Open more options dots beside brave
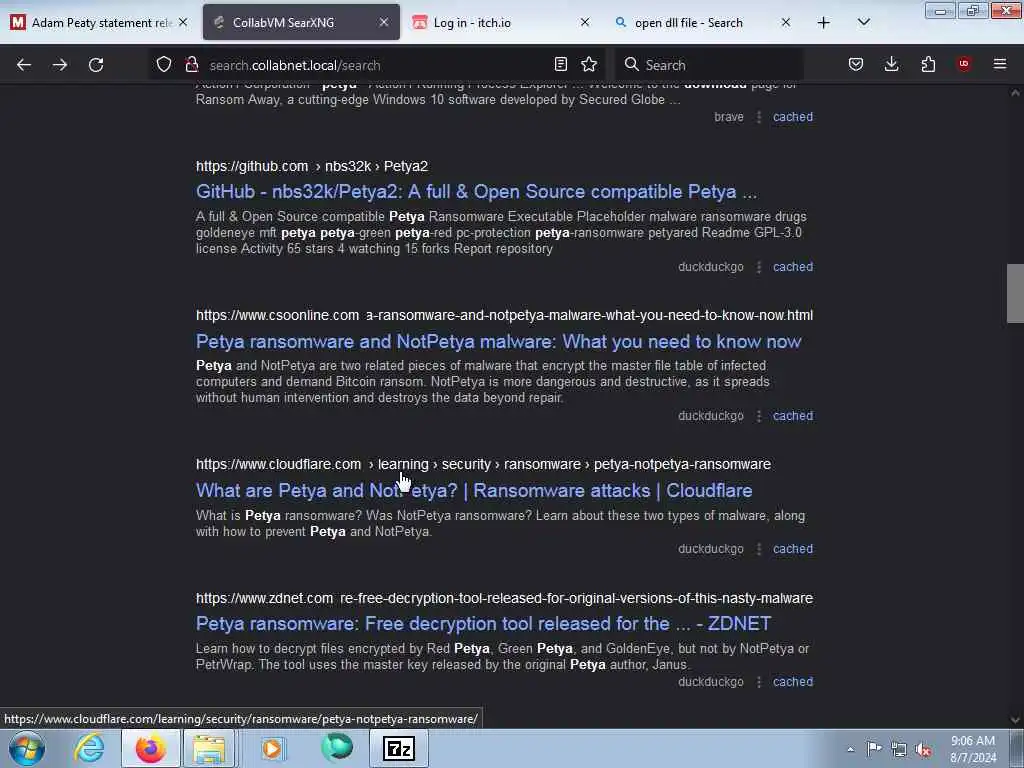Image resolution: width=1024 pixels, height=768 pixels. (759, 117)
